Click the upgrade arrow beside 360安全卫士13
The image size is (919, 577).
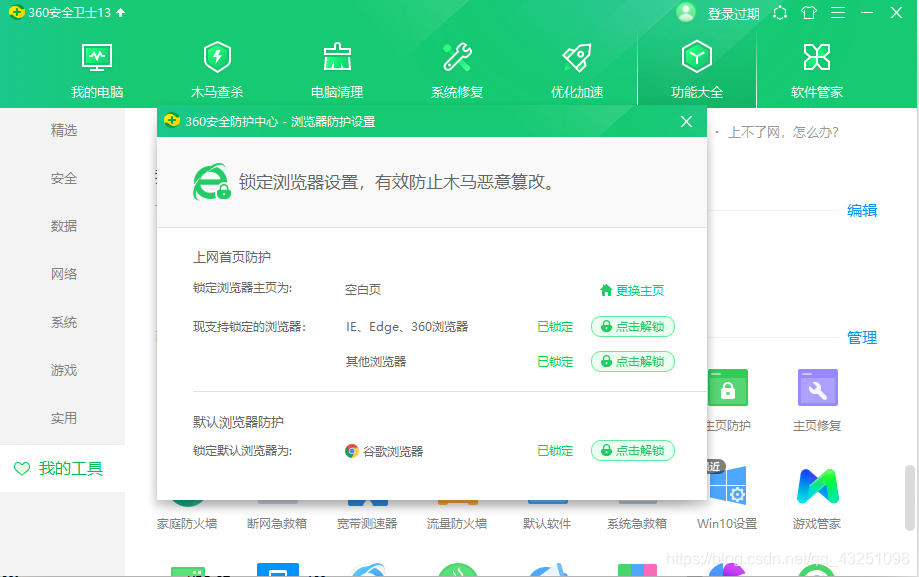point(121,12)
